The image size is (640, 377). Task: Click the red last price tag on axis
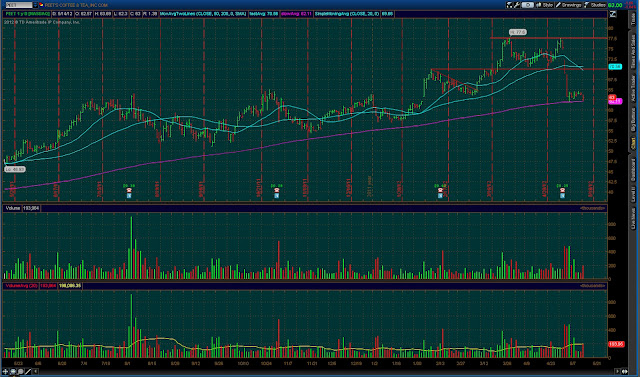click(x=612, y=97)
